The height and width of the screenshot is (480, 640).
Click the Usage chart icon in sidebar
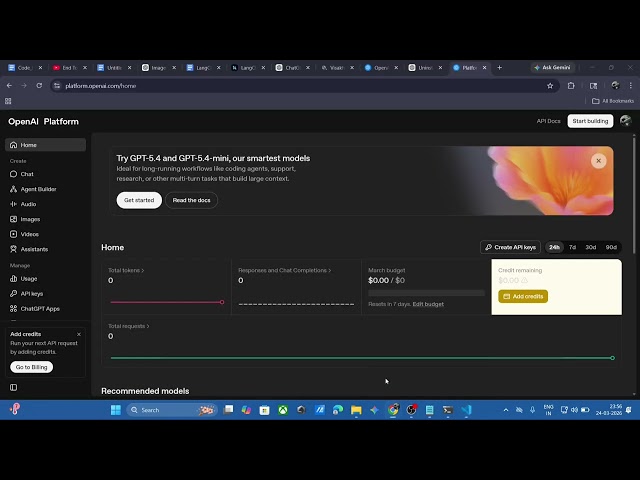(x=13, y=278)
